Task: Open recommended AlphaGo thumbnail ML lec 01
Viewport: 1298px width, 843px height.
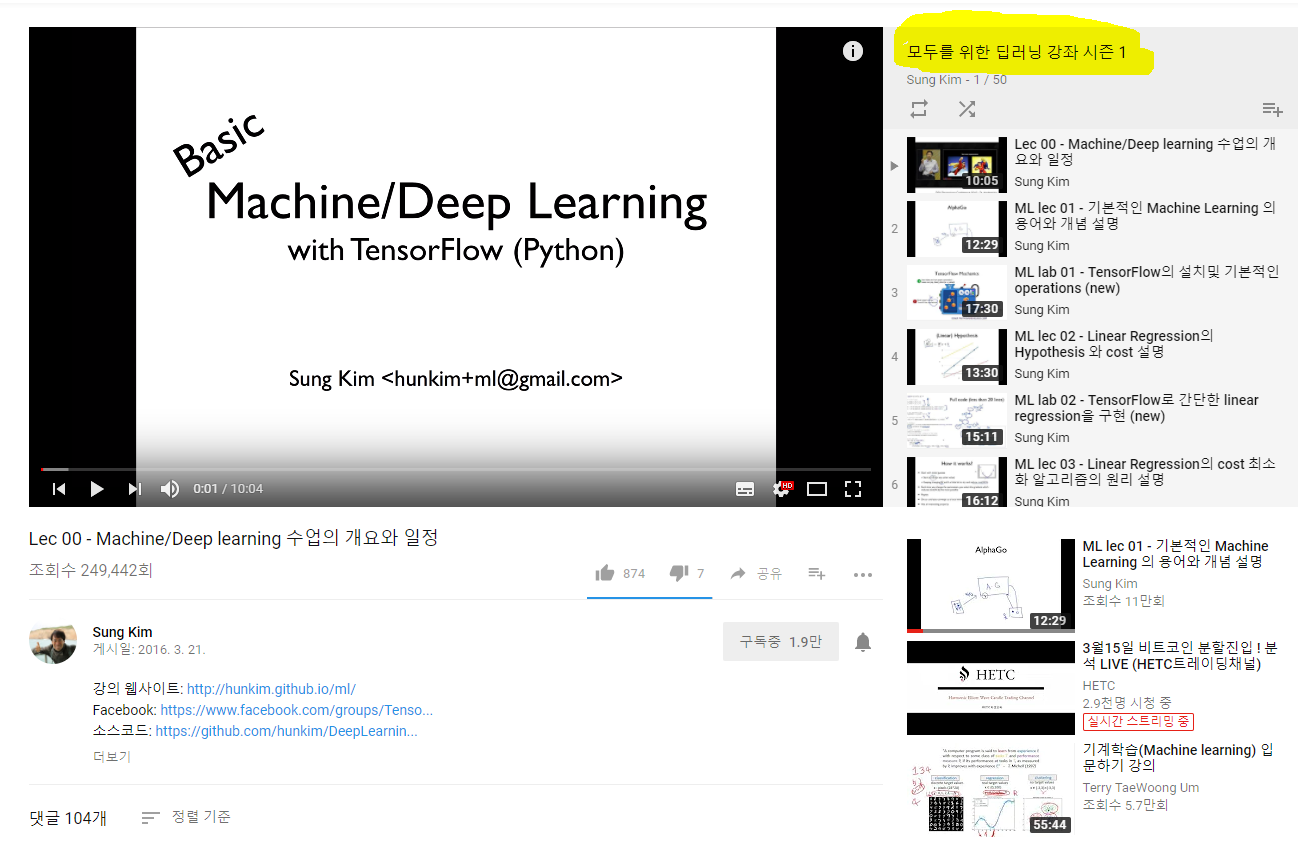Action: [x=991, y=586]
